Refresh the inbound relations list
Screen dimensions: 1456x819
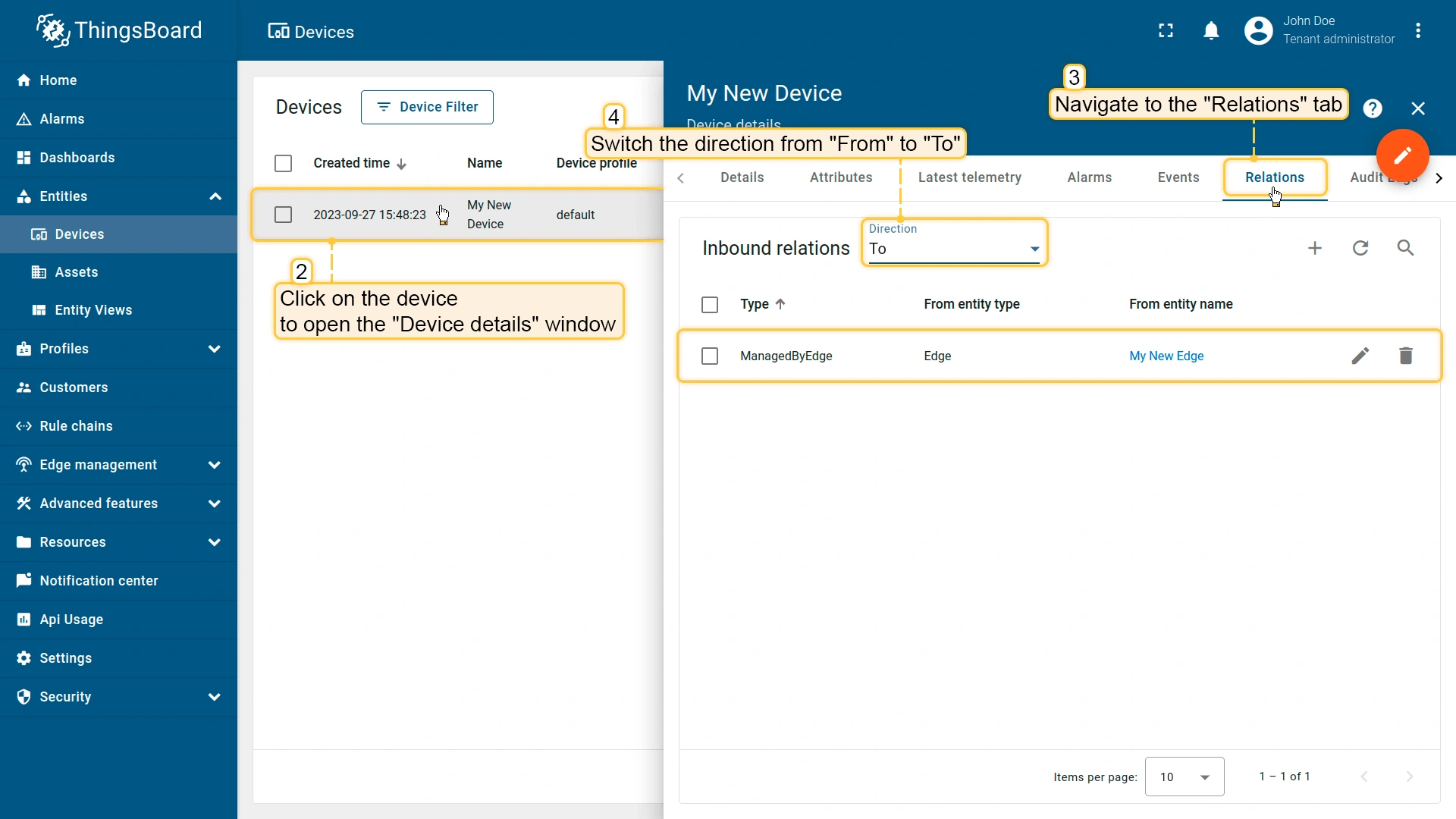coord(1360,248)
